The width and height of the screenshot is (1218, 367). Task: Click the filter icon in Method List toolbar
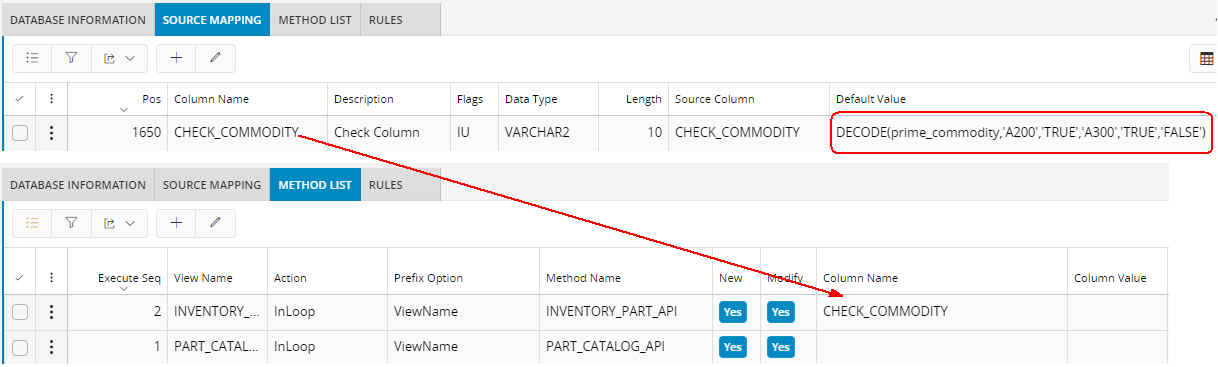(x=71, y=223)
